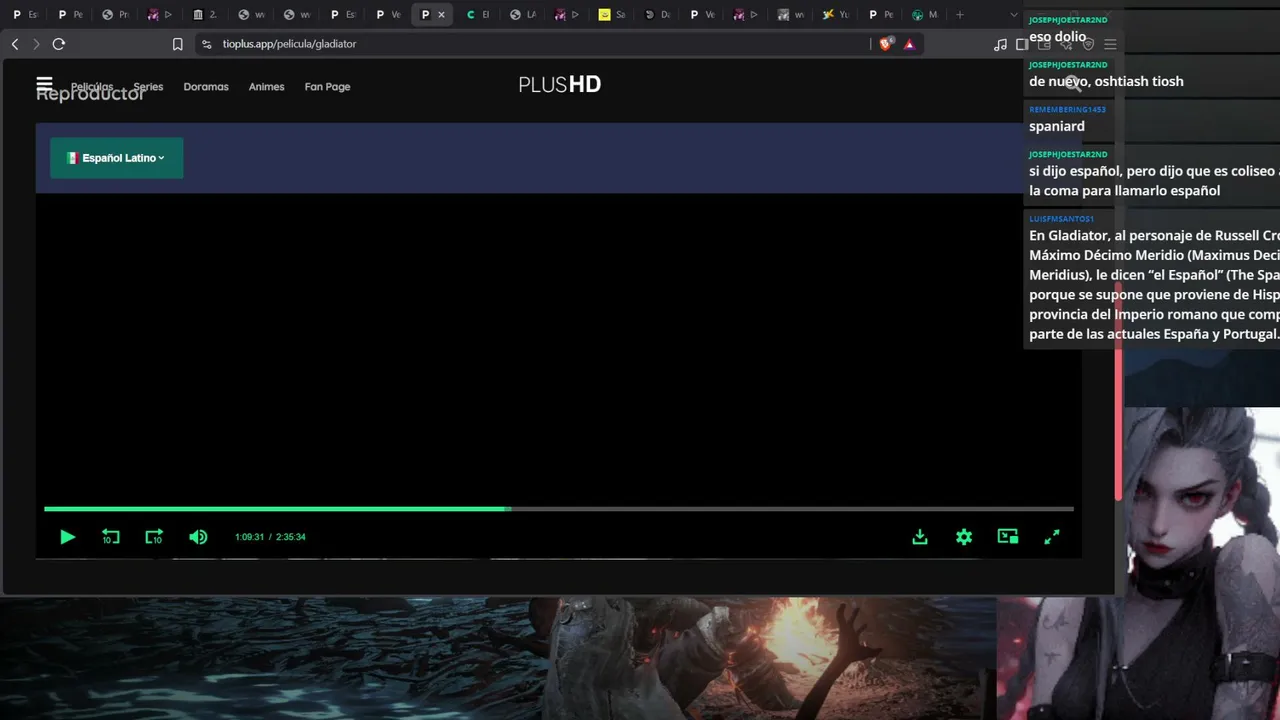Open the tab search dropdown arrow
Screen dimensions: 1280x720
point(1014,15)
